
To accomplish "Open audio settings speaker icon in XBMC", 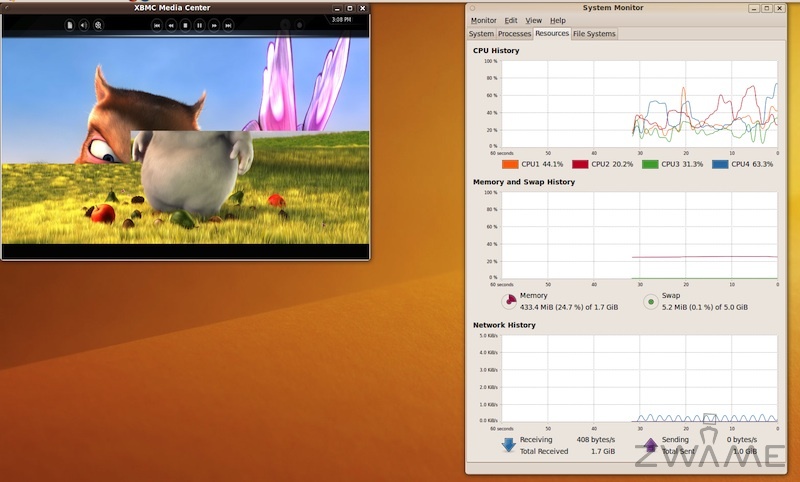I will click(84, 25).
